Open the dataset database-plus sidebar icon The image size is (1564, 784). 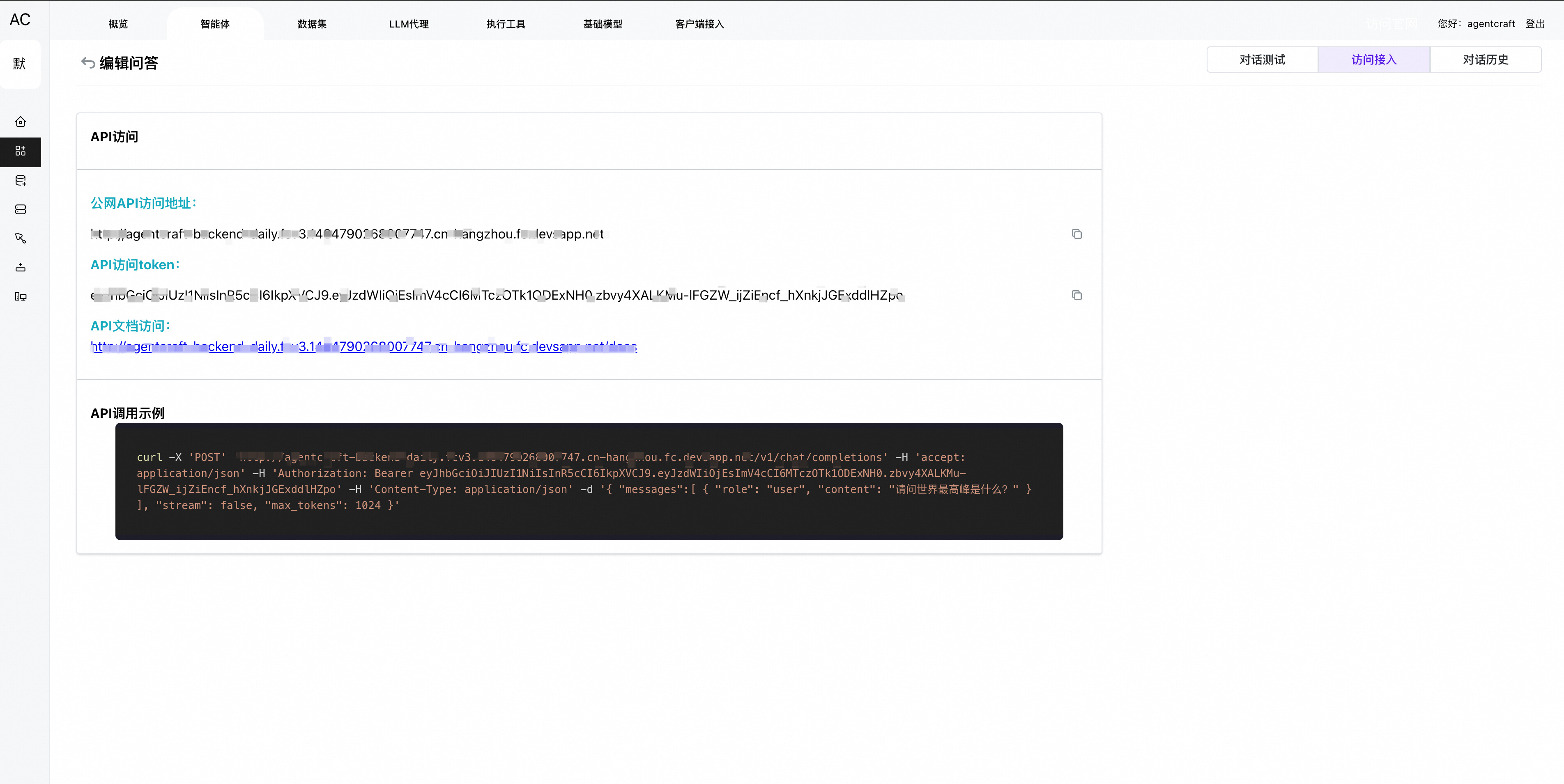point(21,180)
